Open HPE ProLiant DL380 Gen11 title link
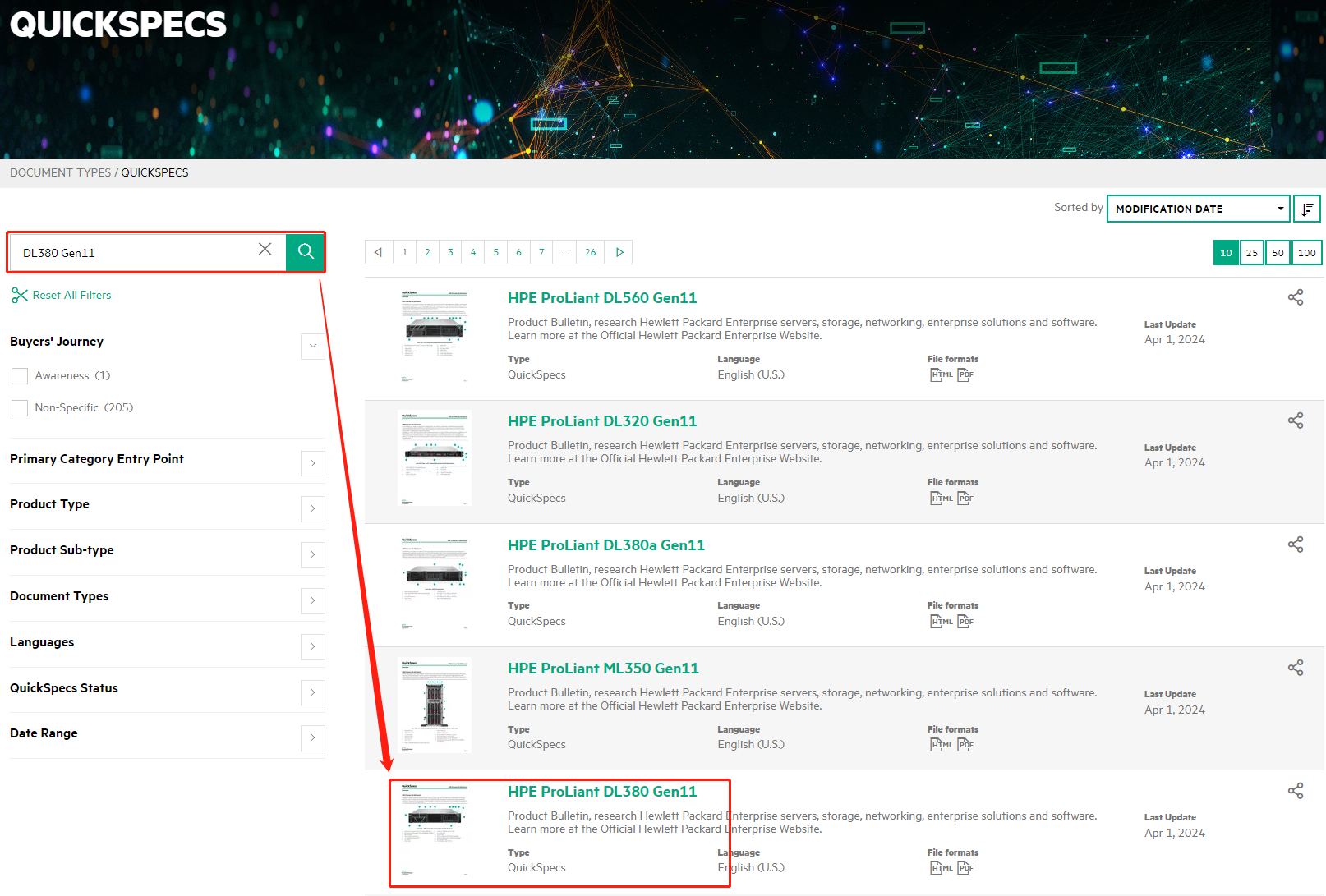The height and width of the screenshot is (896, 1326). click(x=602, y=792)
